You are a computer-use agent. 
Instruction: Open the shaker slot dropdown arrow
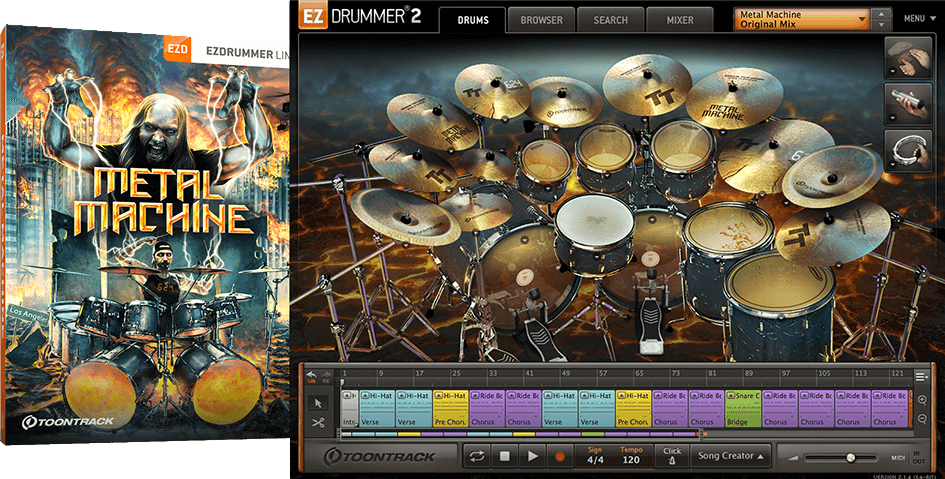891,118
